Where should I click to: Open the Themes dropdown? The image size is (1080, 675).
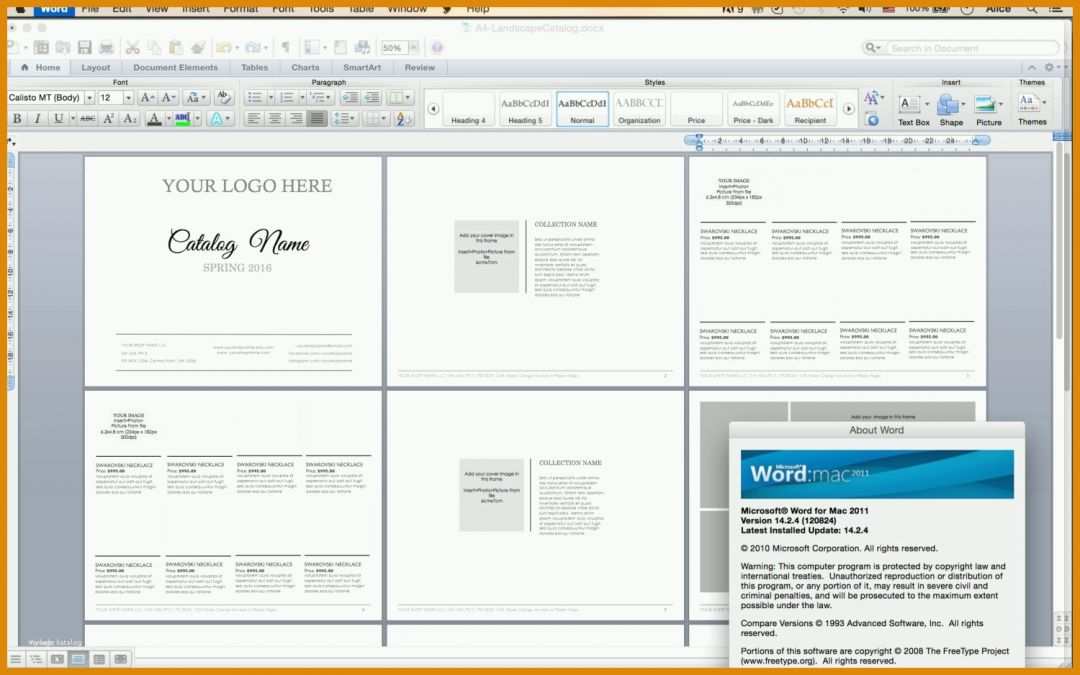coord(1032,109)
